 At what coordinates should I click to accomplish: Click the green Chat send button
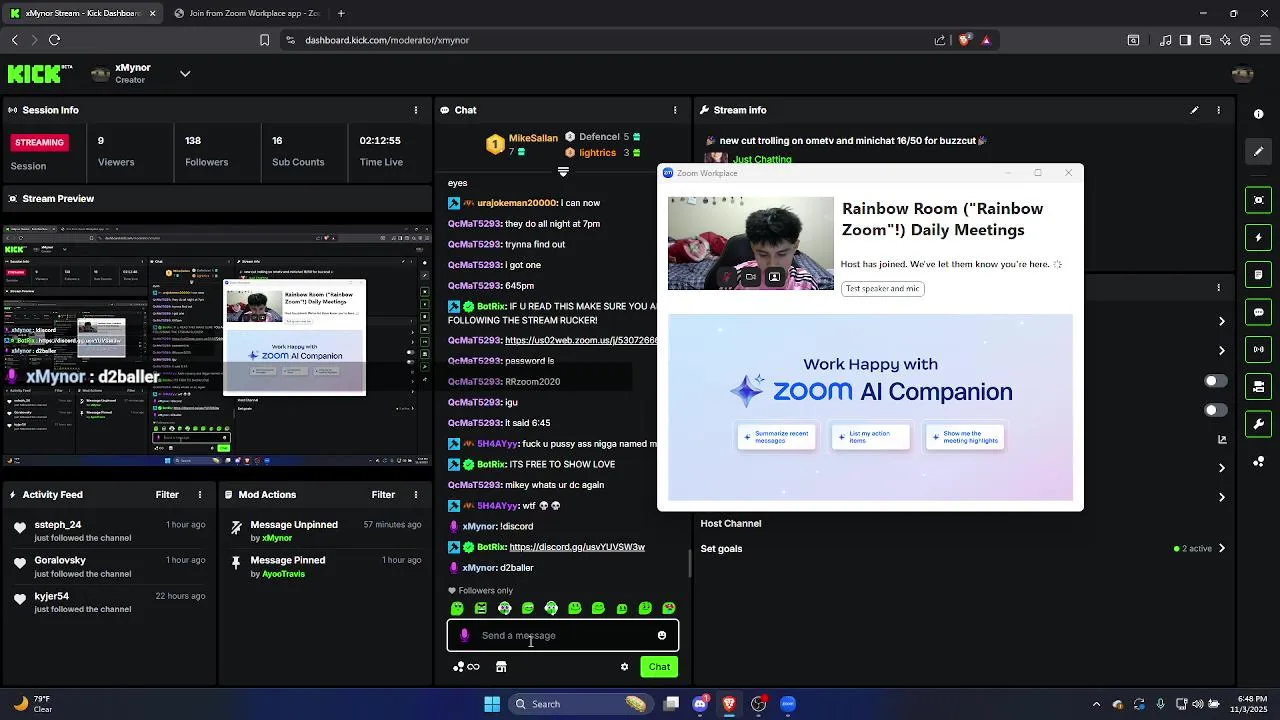point(659,667)
